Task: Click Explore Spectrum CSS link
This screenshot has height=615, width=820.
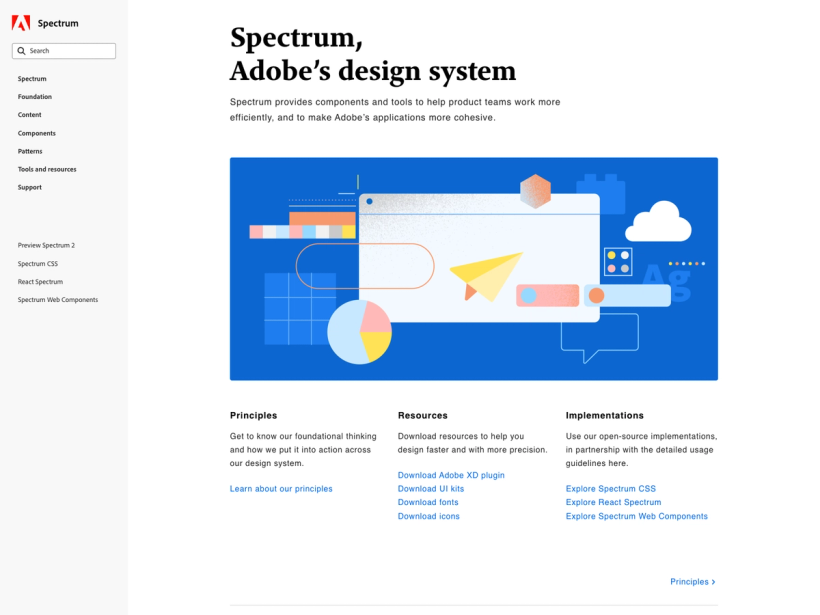Action: tap(610, 489)
